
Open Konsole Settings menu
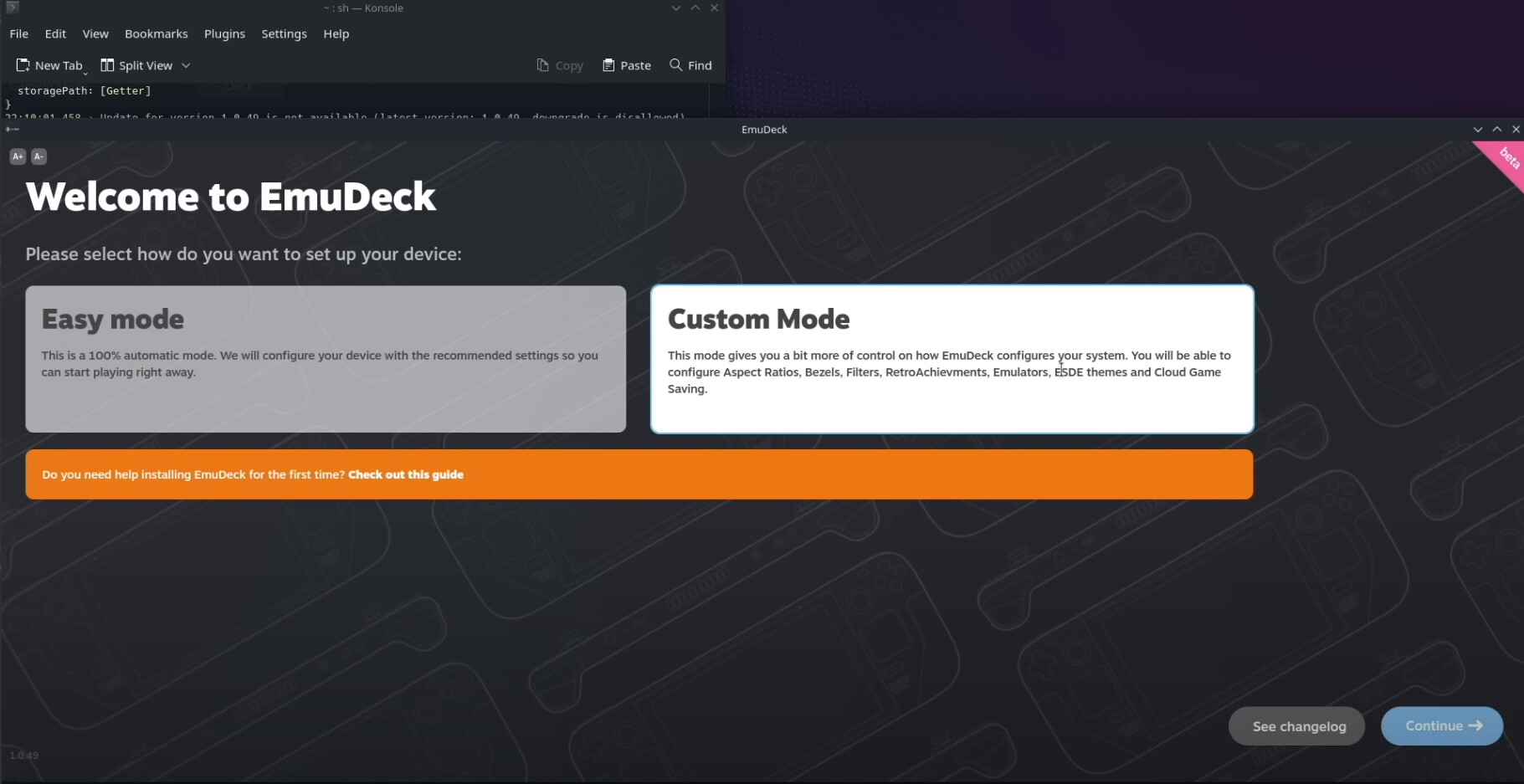click(x=284, y=33)
